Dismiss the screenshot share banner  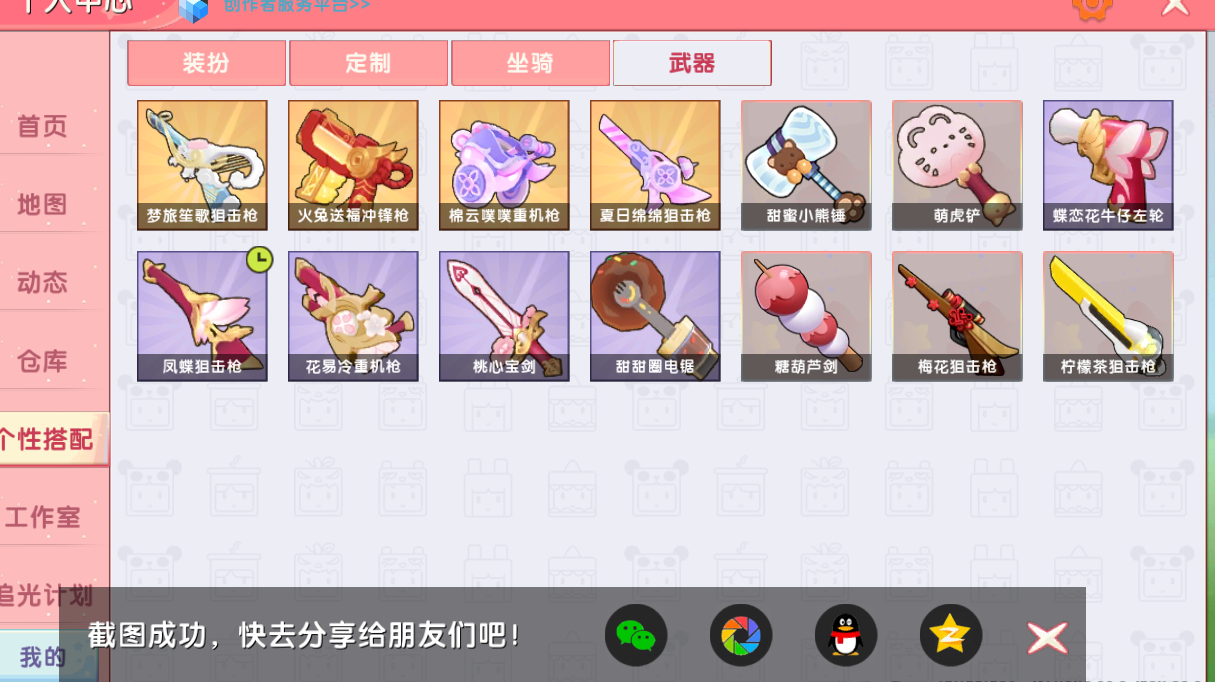click(x=1047, y=637)
